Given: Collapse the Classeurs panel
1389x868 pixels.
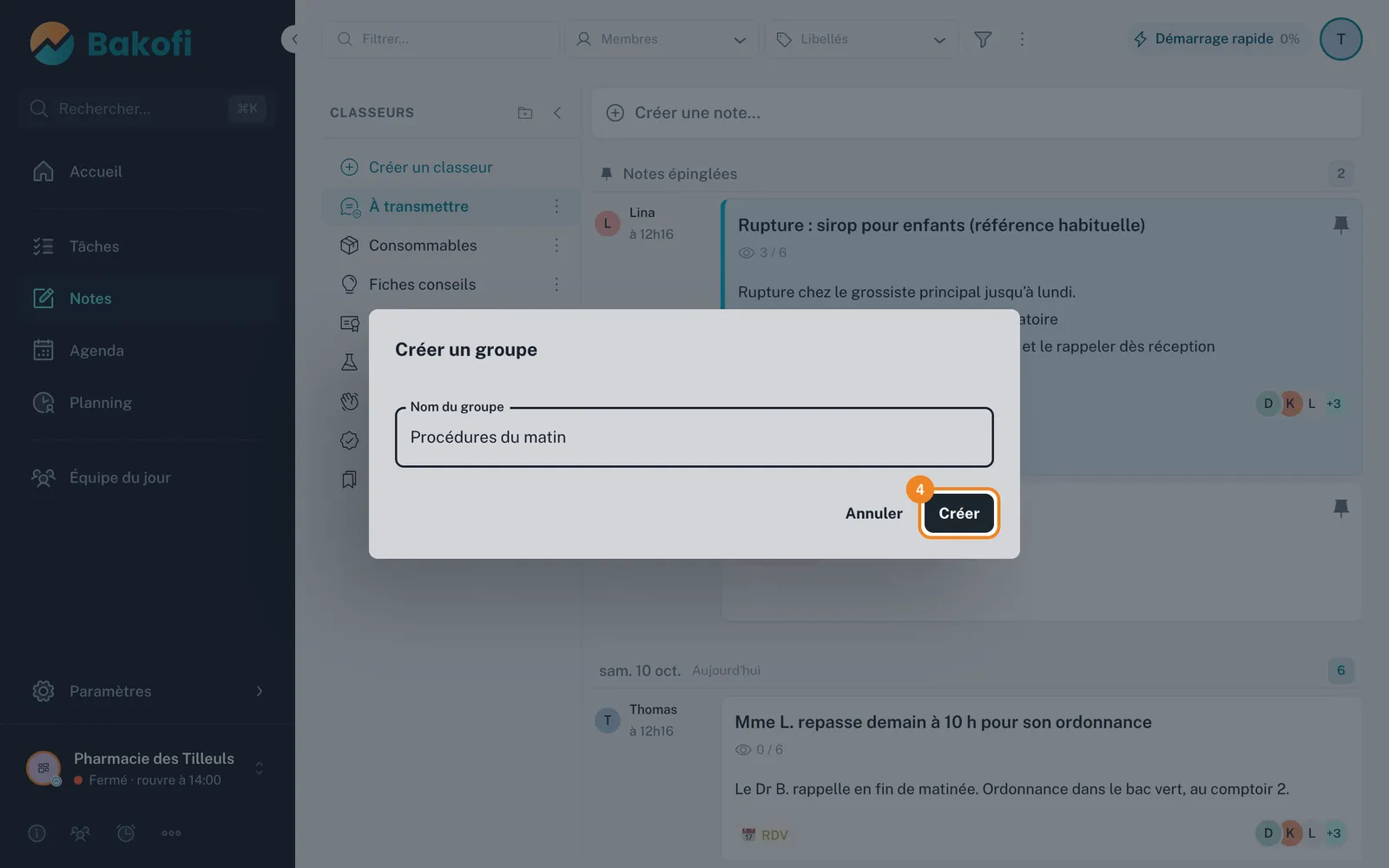Looking at the screenshot, I should pos(557,113).
